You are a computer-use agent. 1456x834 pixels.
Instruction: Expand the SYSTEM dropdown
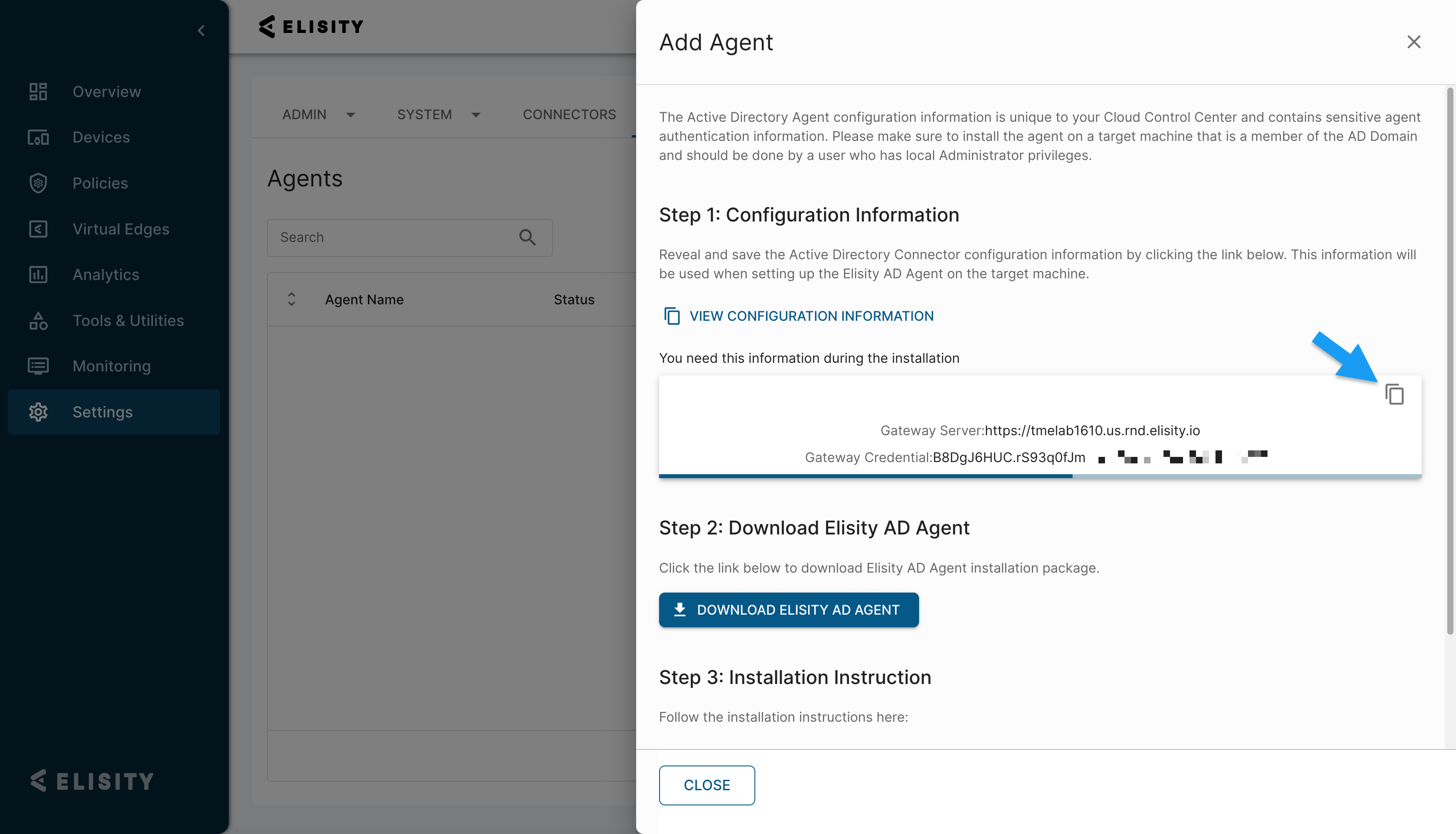tap(476, 114)
